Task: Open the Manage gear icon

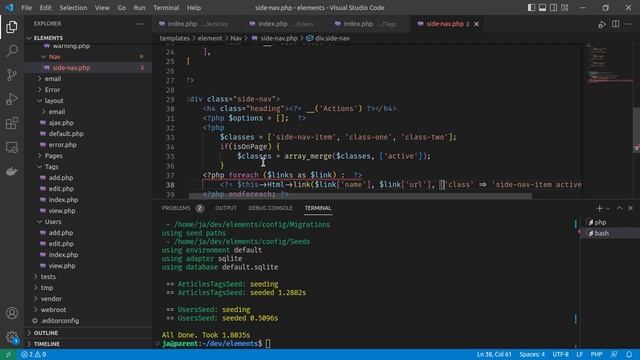Action: (12, 337)
